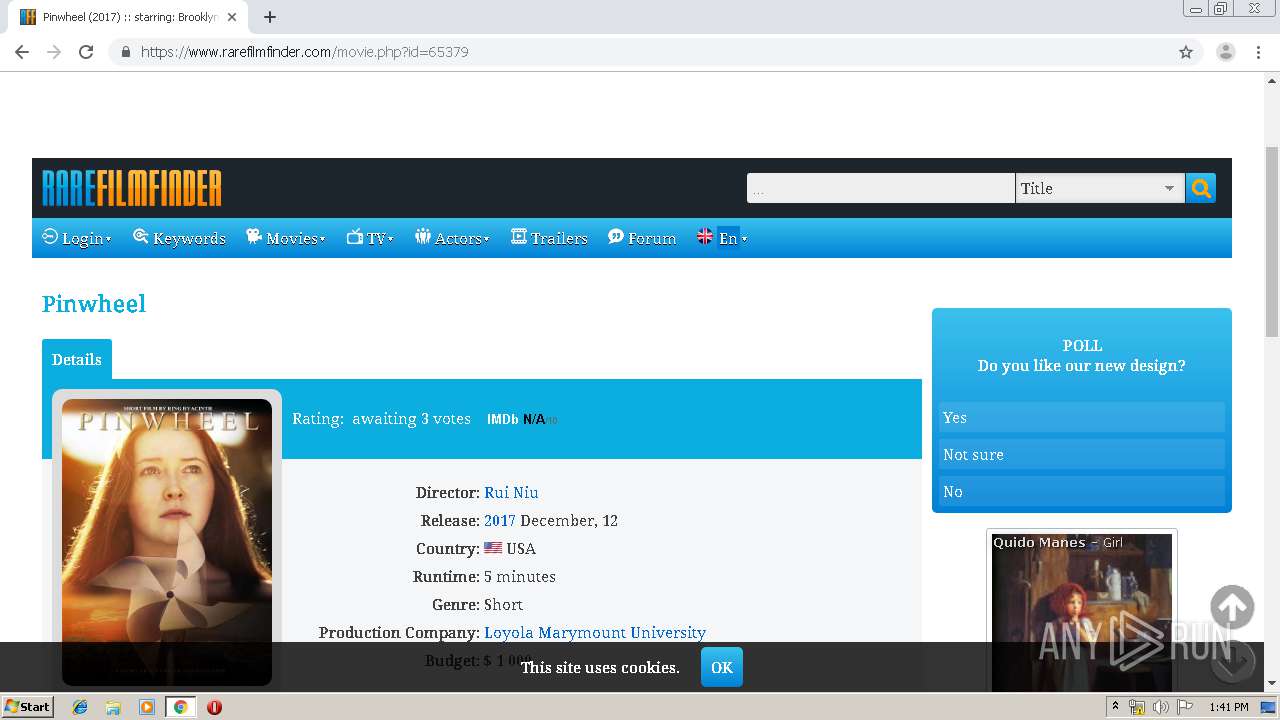Click the USA country flag icon

pos(493,548)
